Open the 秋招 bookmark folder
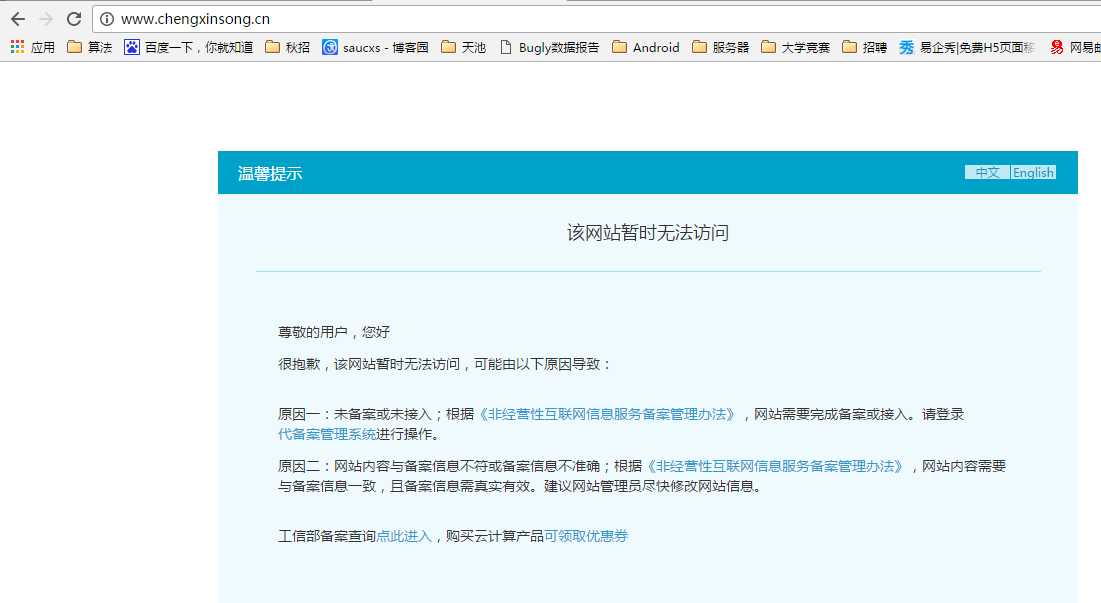1101x603 pixels. [x=287, y=47]
